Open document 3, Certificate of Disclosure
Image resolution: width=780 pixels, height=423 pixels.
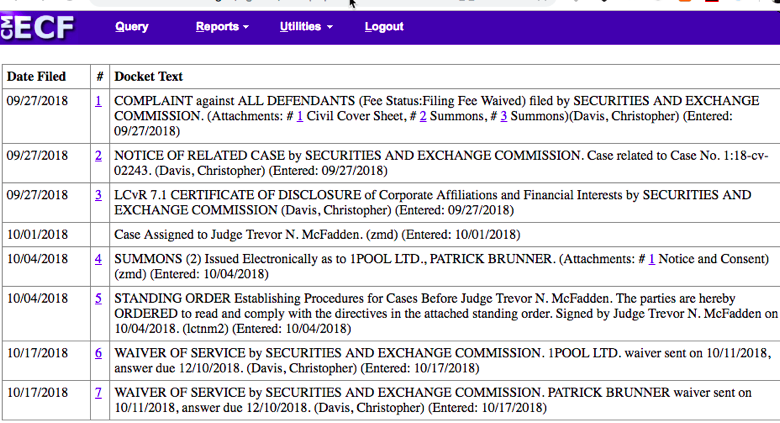[98, 195]
